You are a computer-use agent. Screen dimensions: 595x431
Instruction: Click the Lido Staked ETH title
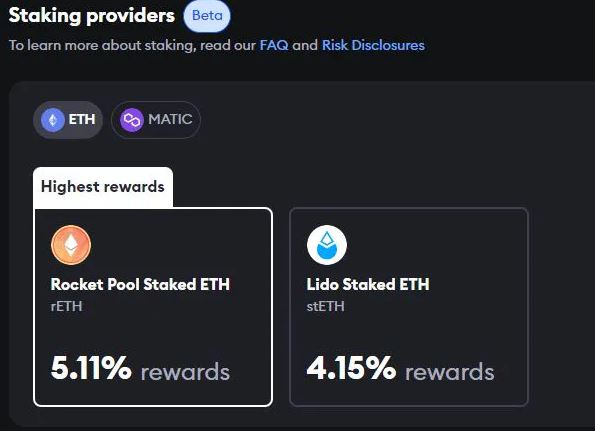[x=368, y=284]
